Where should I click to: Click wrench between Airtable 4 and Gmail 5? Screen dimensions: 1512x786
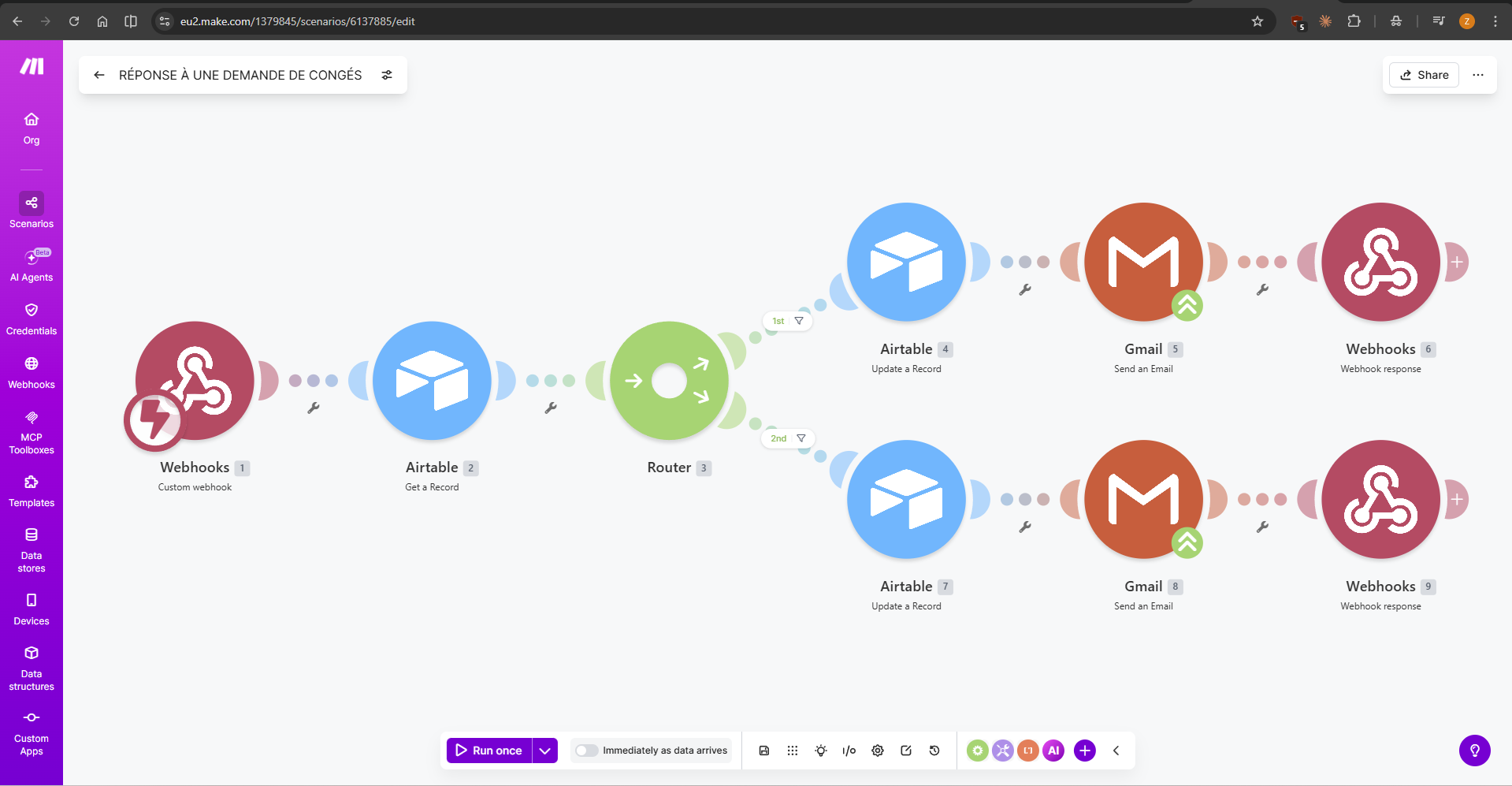tap(1025, 289)
